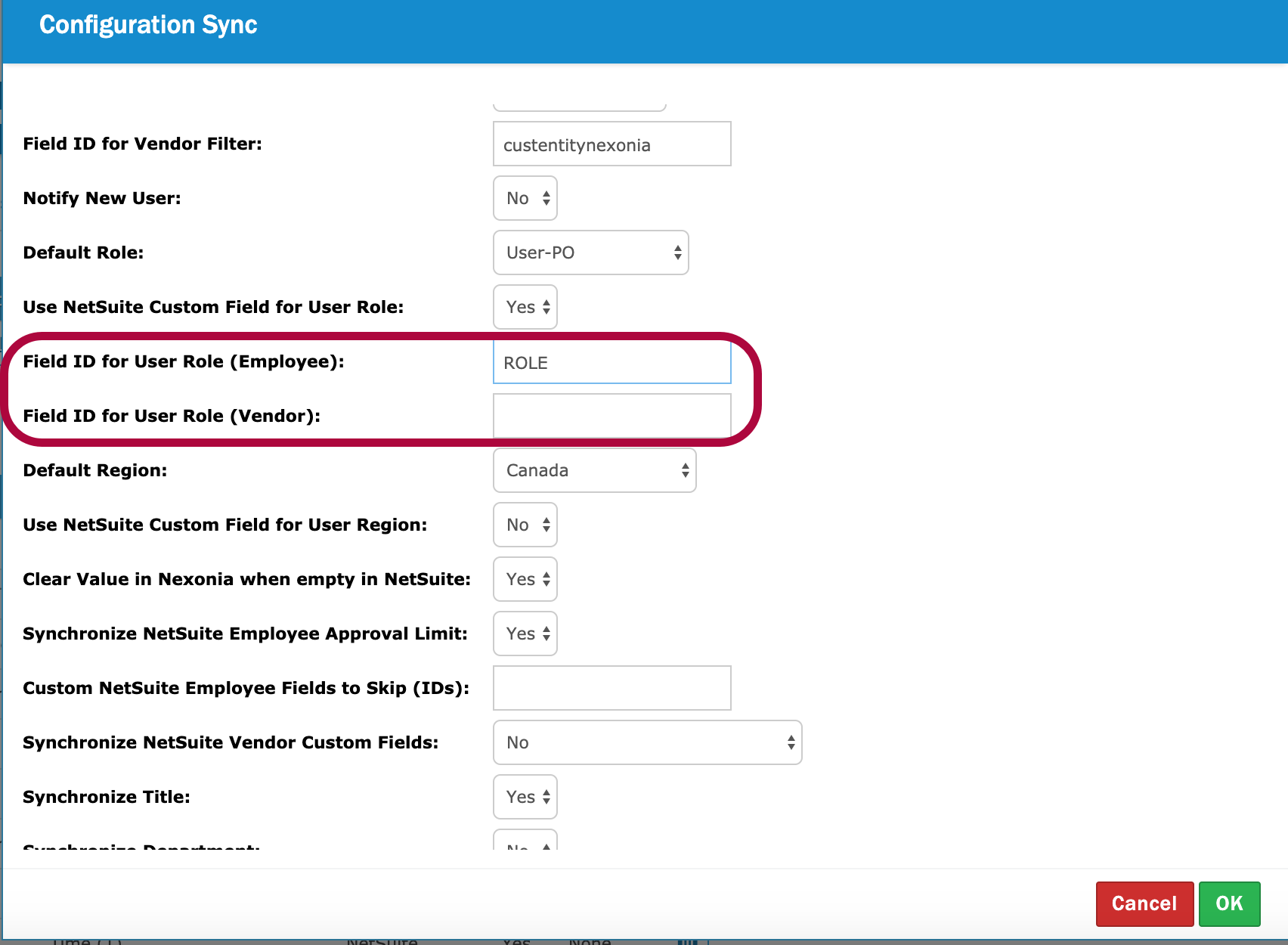Image resolution: width=1288 pixels, height=945 pixels.
Task: Click Custom NetSuite Employee Fields to Skip input
Action: click(611, 688)
